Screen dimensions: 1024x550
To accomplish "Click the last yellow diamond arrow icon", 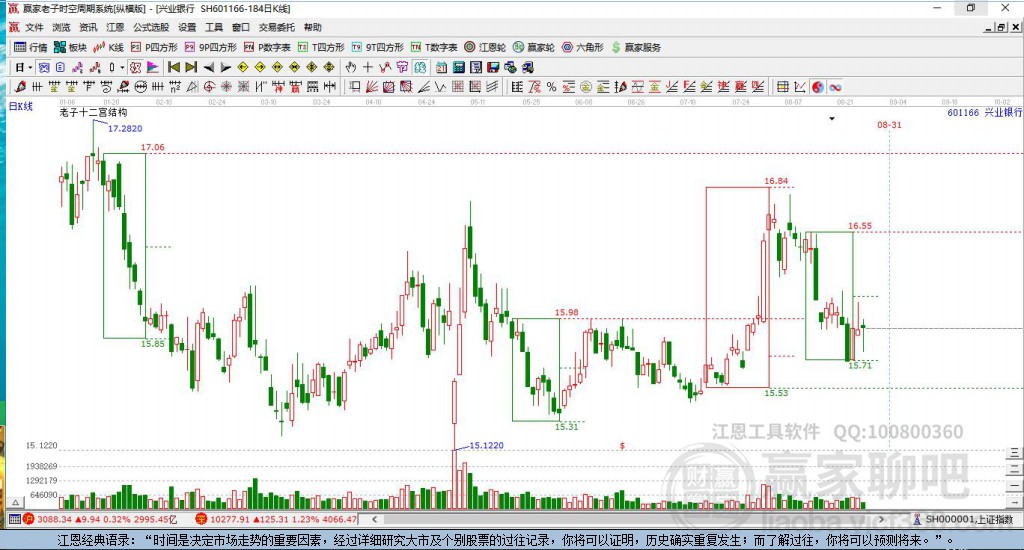I will coord(329,67).
